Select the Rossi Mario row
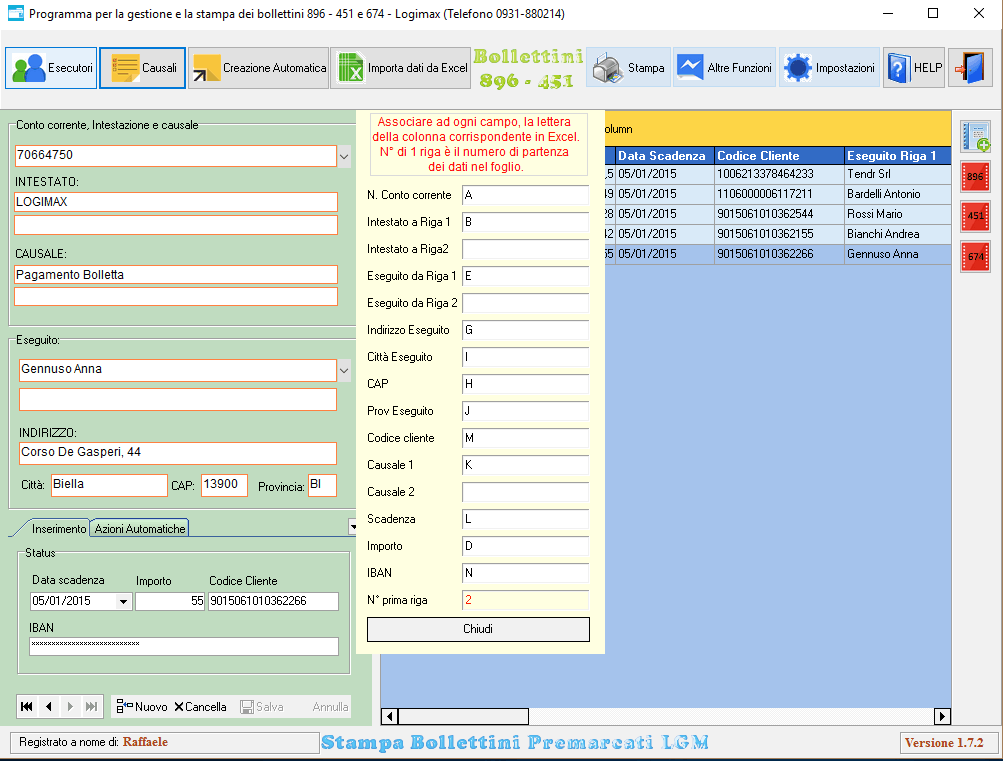Viewport: 1003px width, 761px height. pos(778,214)
